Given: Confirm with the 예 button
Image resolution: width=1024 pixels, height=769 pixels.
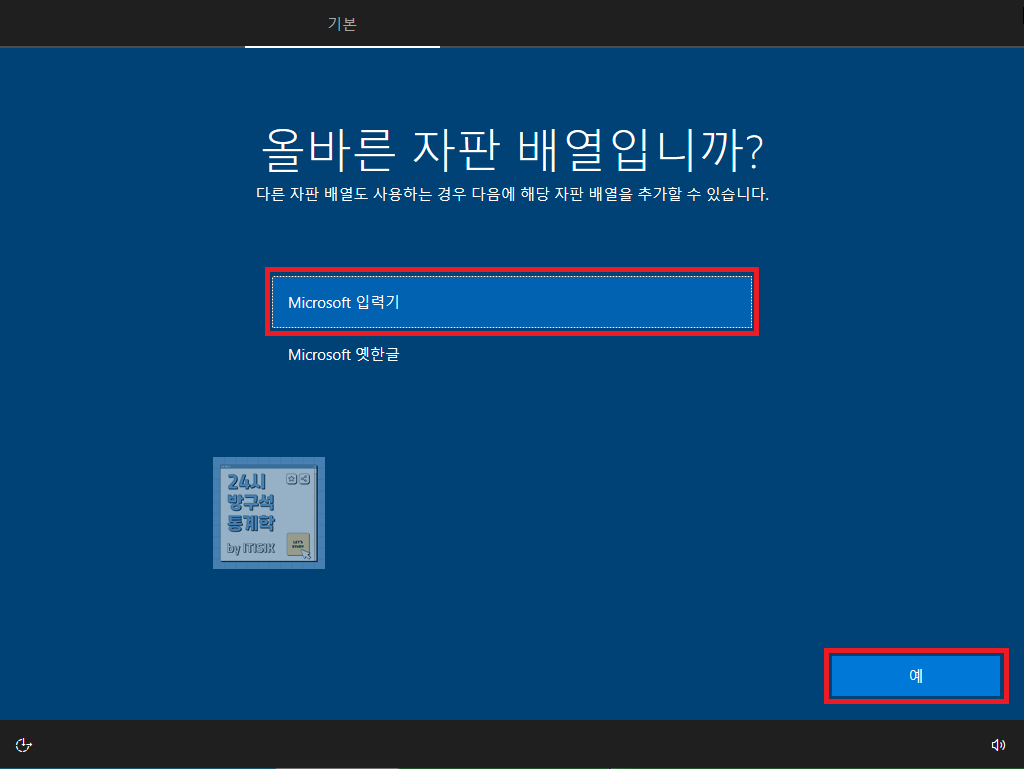Looking at the screenshot, I should coord(916,676).
